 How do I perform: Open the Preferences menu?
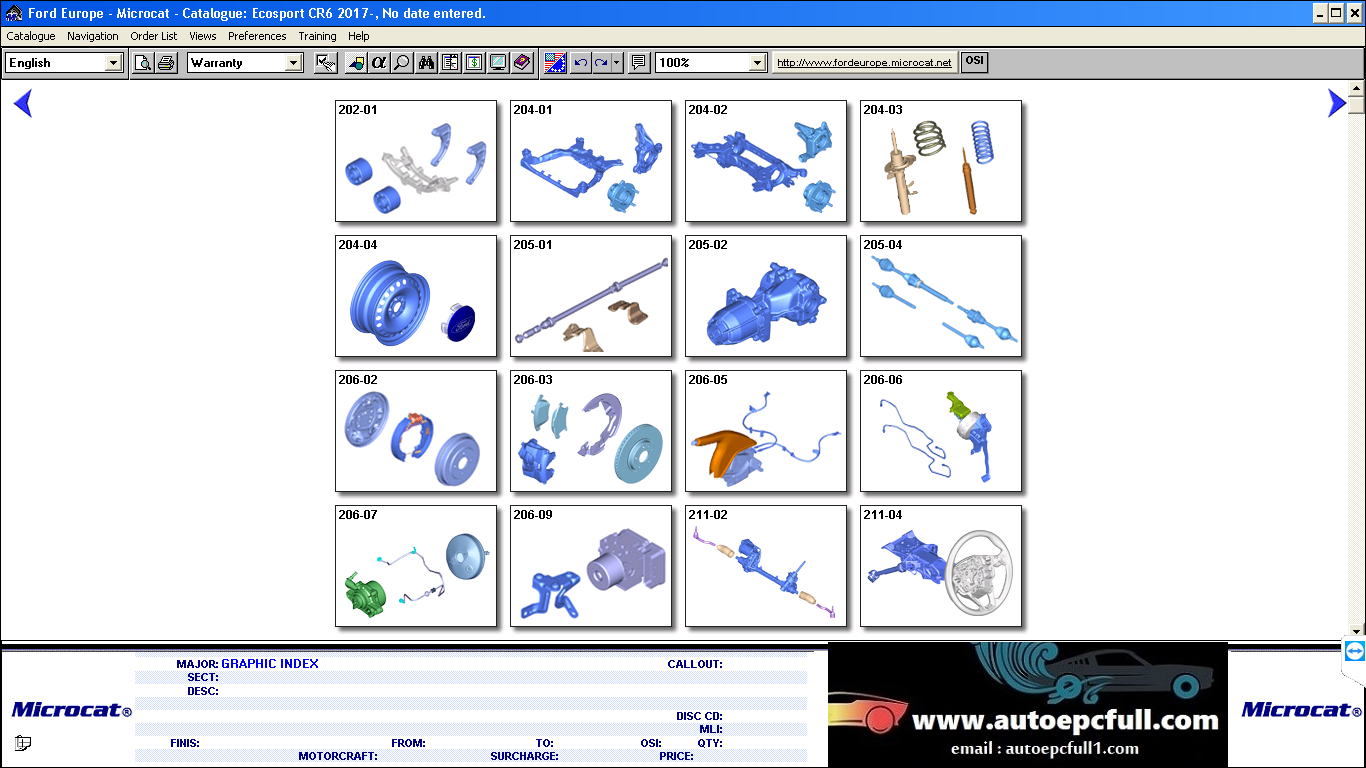(257, 36)
